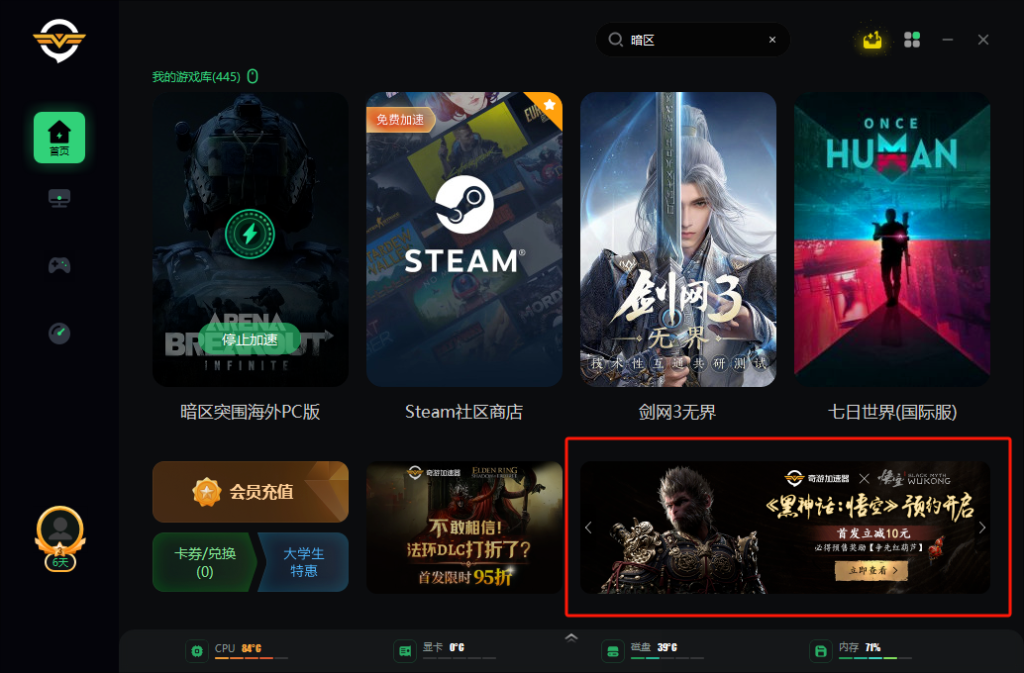The height and width of the screenshot is (673, 1024).
Task: Click the mouse icon beside 我的游戏库
Action: click(x=253, y=76)
